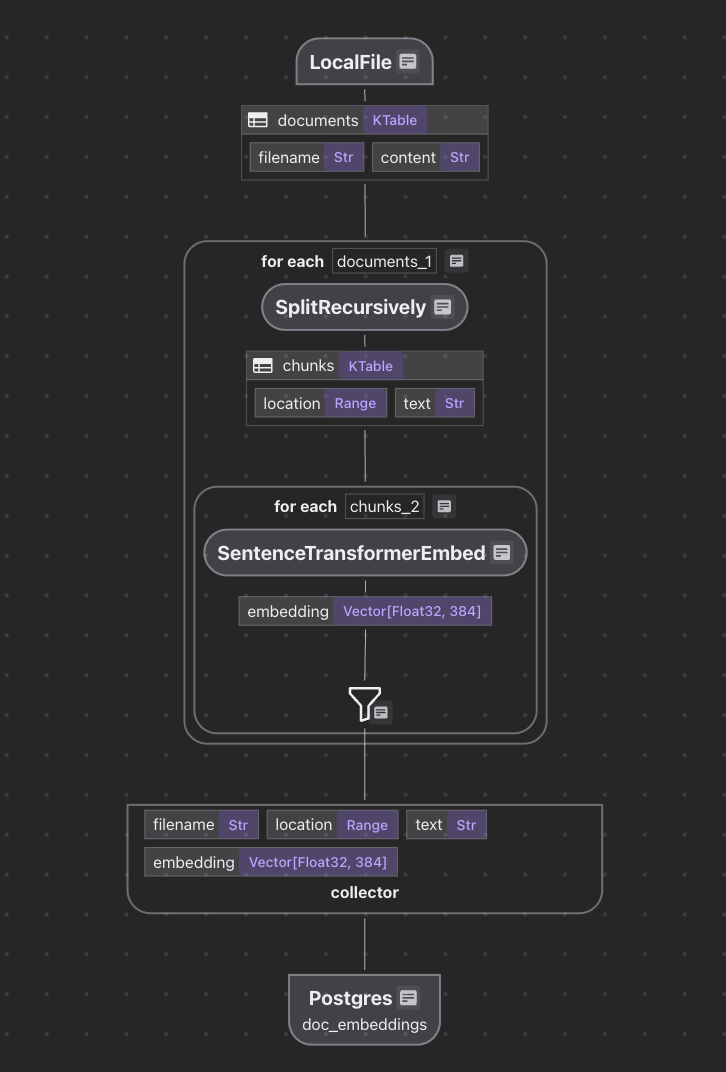Click the collector label

click(x=365, y=892)
